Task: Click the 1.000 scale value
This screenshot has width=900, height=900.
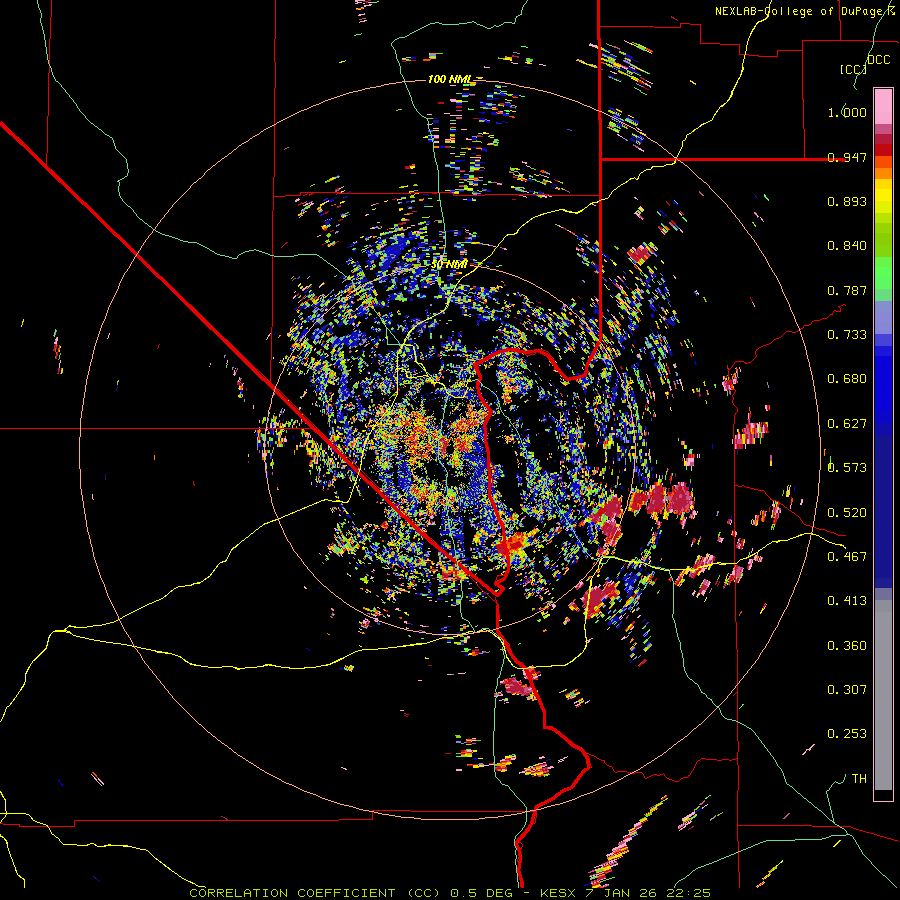Action: (x=847, y=112)
